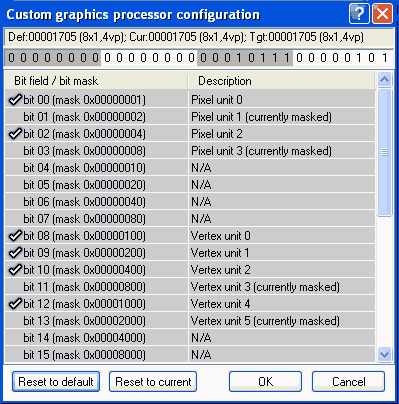Click the Description column header
399x404 pixels.
click(x=282, y=81)
